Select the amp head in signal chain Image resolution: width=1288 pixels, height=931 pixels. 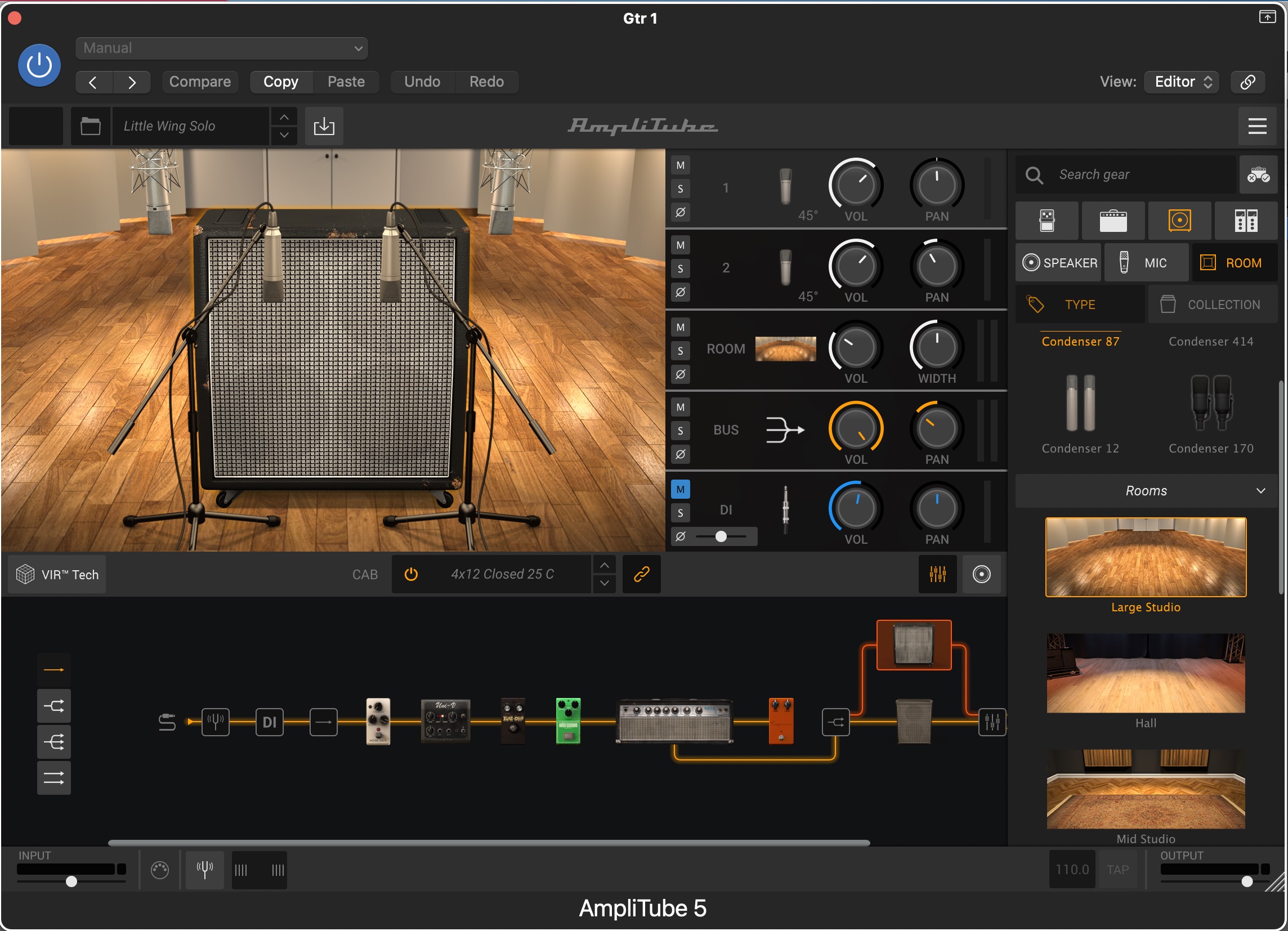click(x=674, y=722)
